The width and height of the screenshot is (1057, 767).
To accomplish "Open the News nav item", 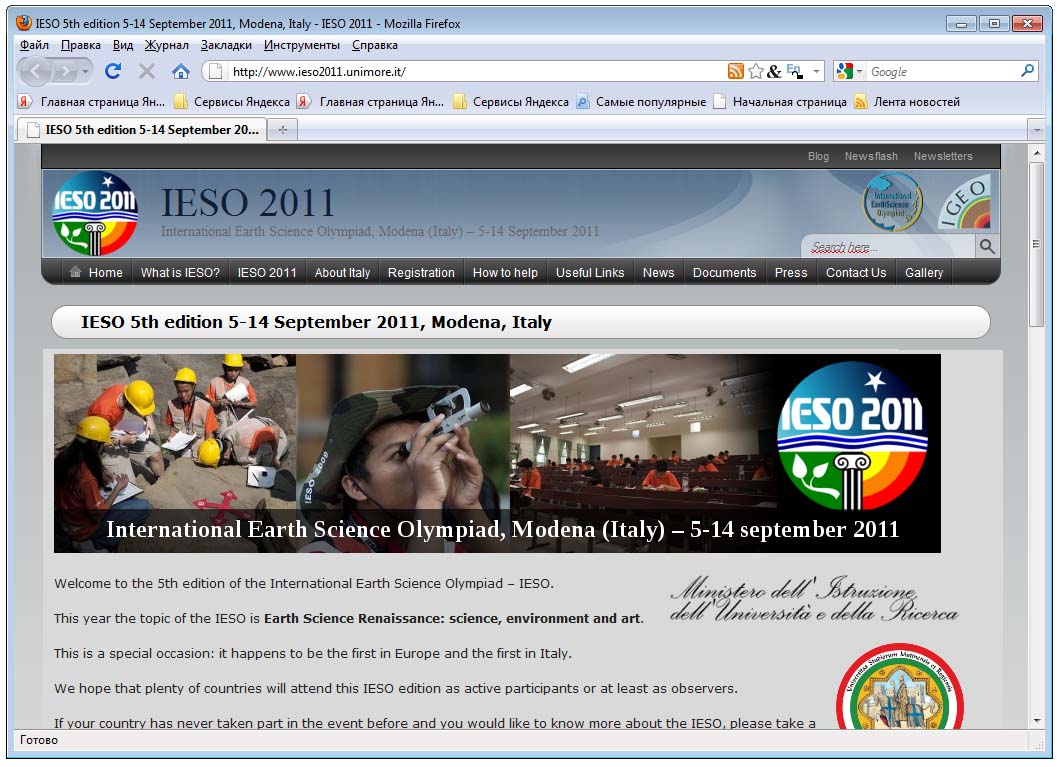I will click(659, 272).
